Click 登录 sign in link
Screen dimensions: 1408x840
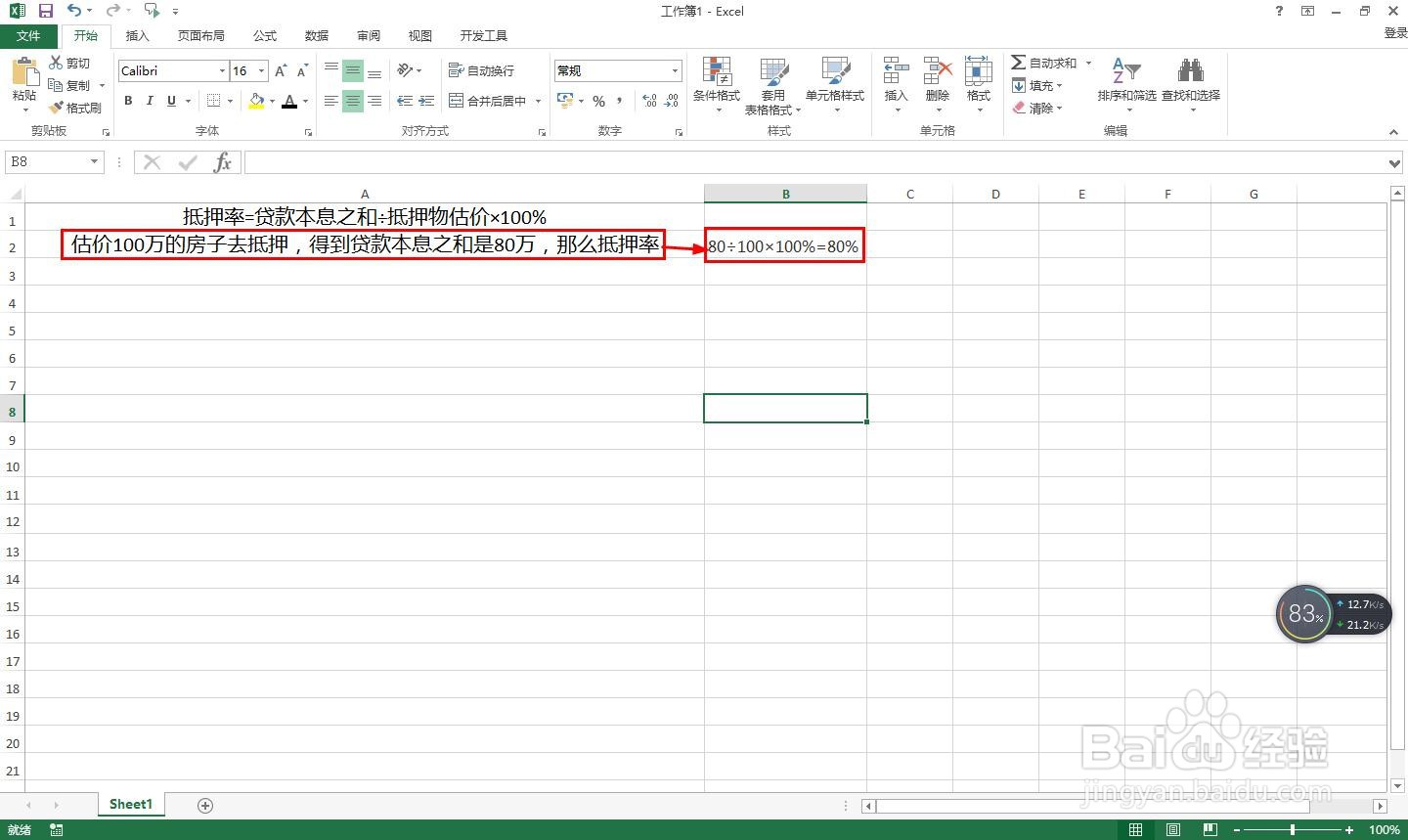(1395, 33)
